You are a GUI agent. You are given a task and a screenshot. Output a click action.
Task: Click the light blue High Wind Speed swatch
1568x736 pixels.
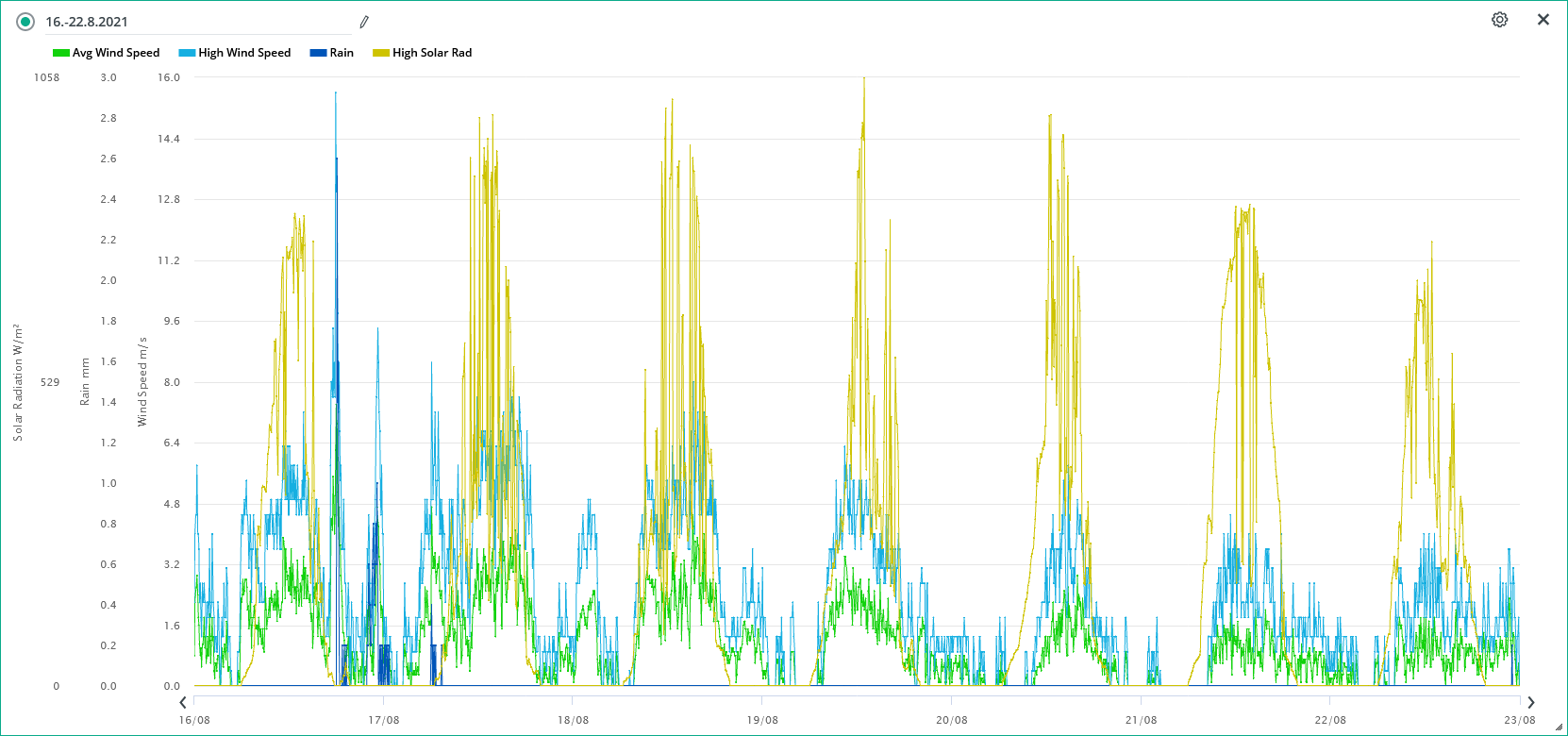coord(187,53)
